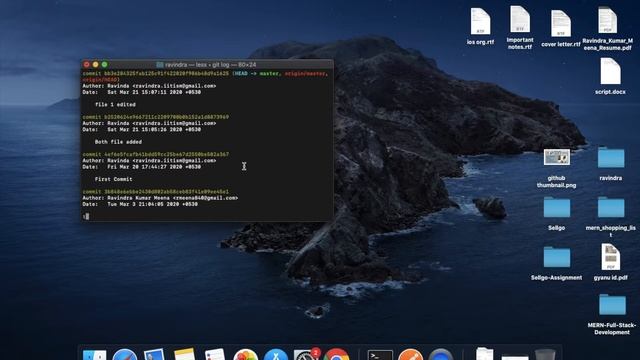
Task: Select the github thumbnail.png image
Action: (557, 157)
